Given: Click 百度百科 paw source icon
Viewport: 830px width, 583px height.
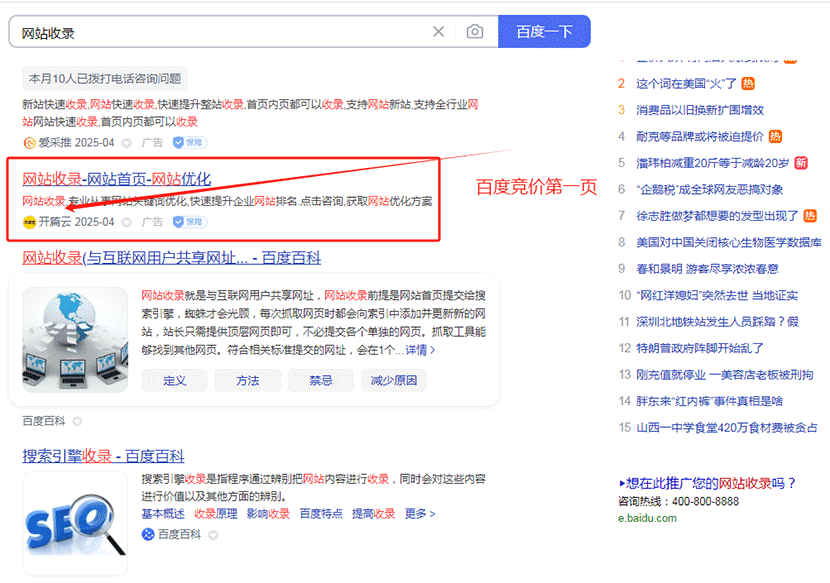Looking at the screenshot, I should coord(148,535).
